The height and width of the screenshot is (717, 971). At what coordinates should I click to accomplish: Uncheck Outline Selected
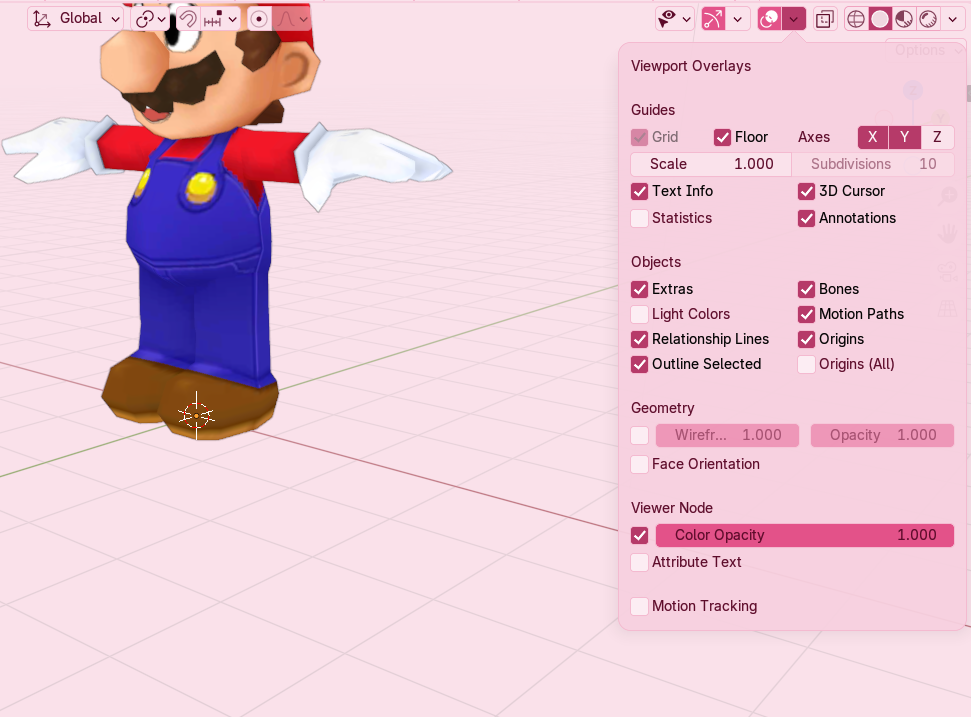(640, 364)
